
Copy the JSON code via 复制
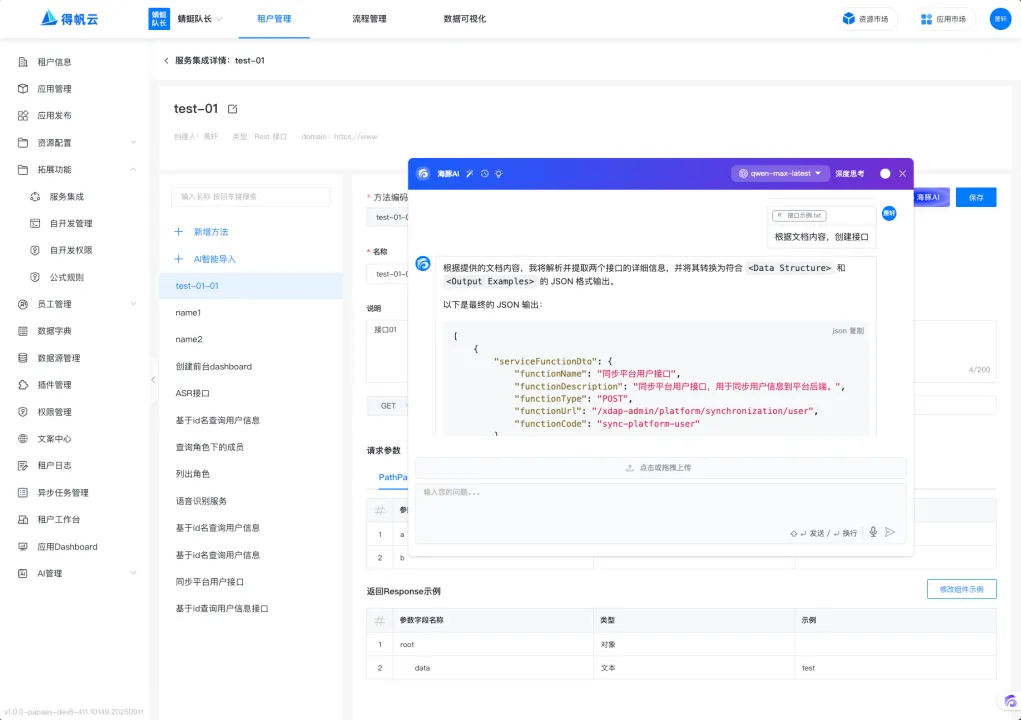point(856,331)
